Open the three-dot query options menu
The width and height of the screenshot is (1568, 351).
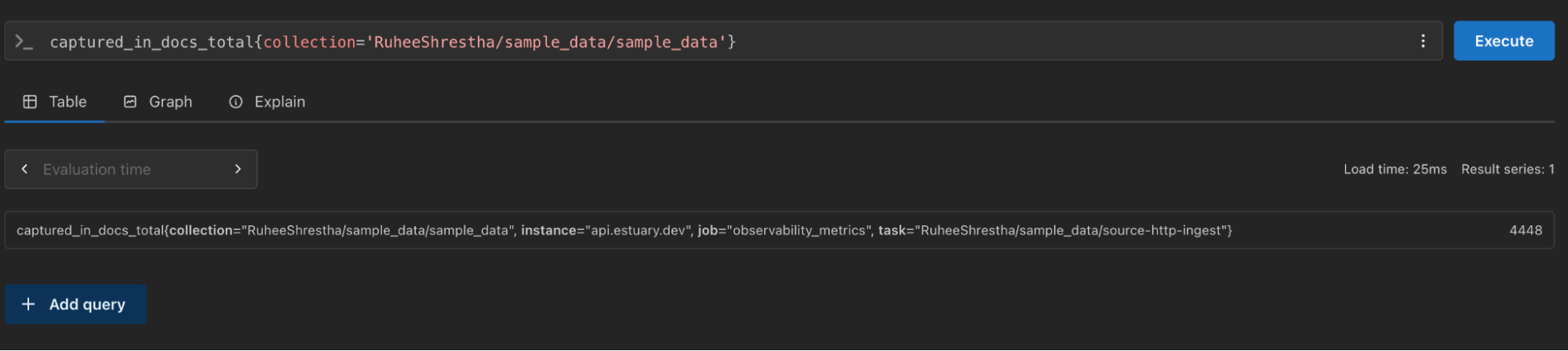pos(1422,41)
